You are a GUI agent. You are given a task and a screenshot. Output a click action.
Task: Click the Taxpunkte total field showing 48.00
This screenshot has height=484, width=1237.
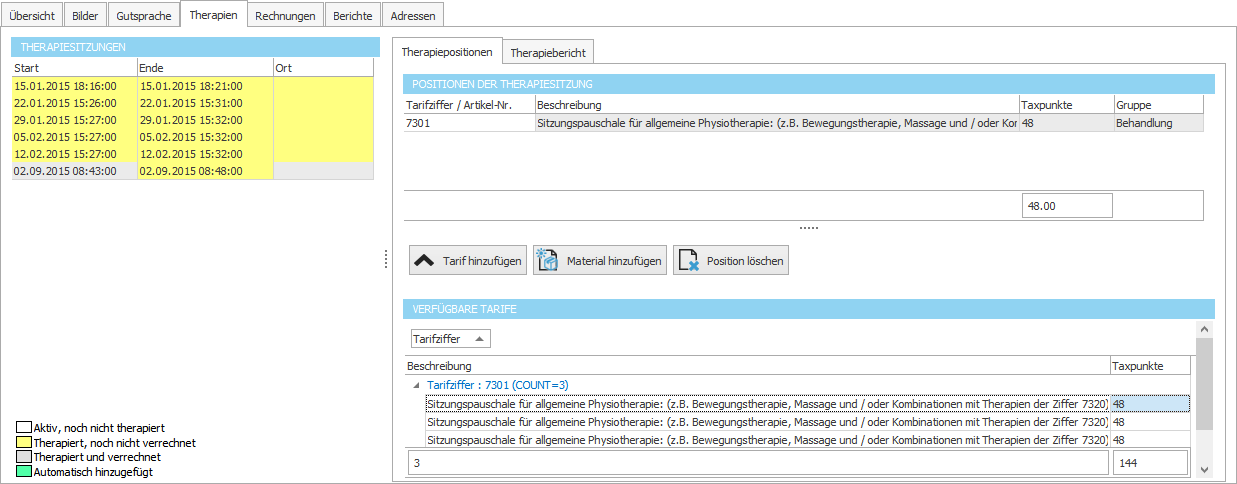[1067, 205]
